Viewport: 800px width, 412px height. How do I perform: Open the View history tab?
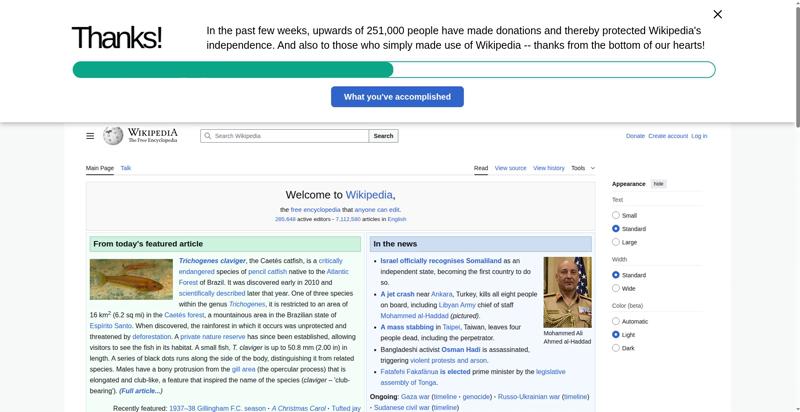coord(548,168)
